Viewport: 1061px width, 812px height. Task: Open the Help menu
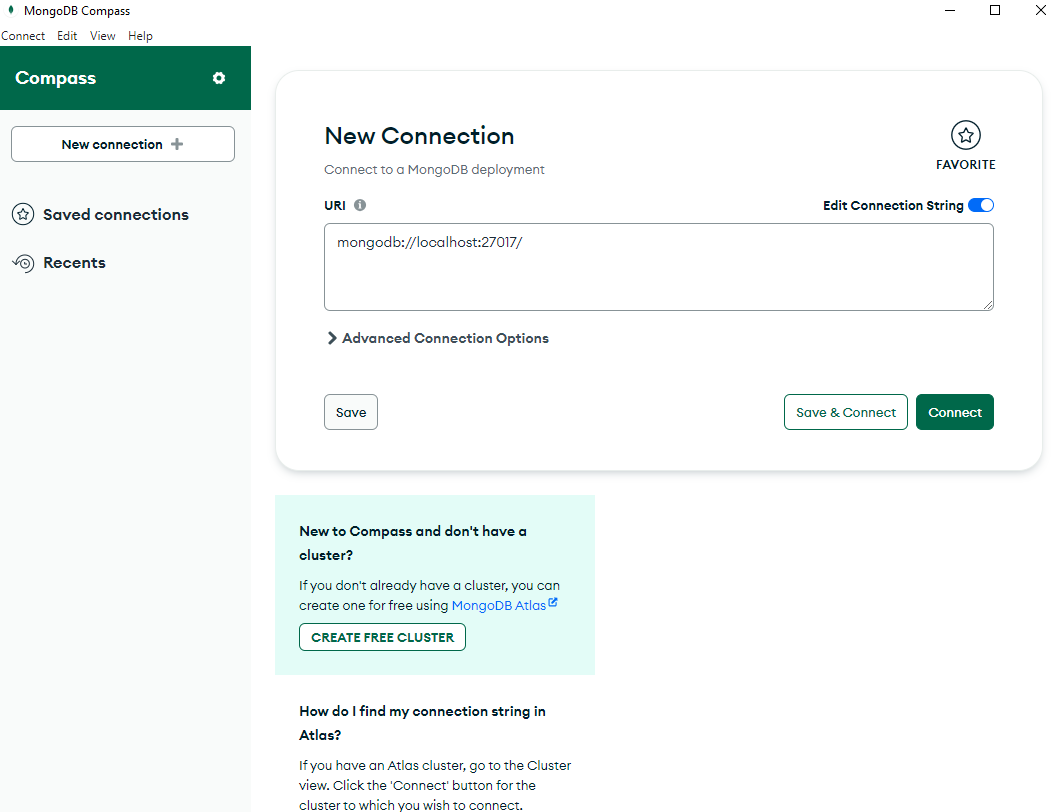pyautogui.click(x=140, y=36)
